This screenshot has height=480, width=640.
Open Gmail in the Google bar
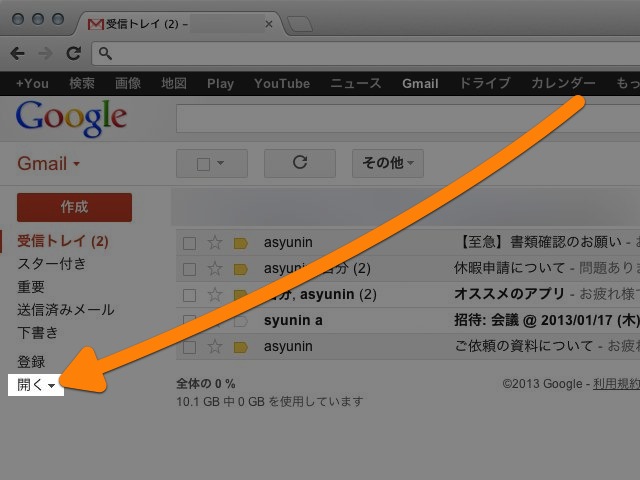point(420,84)
